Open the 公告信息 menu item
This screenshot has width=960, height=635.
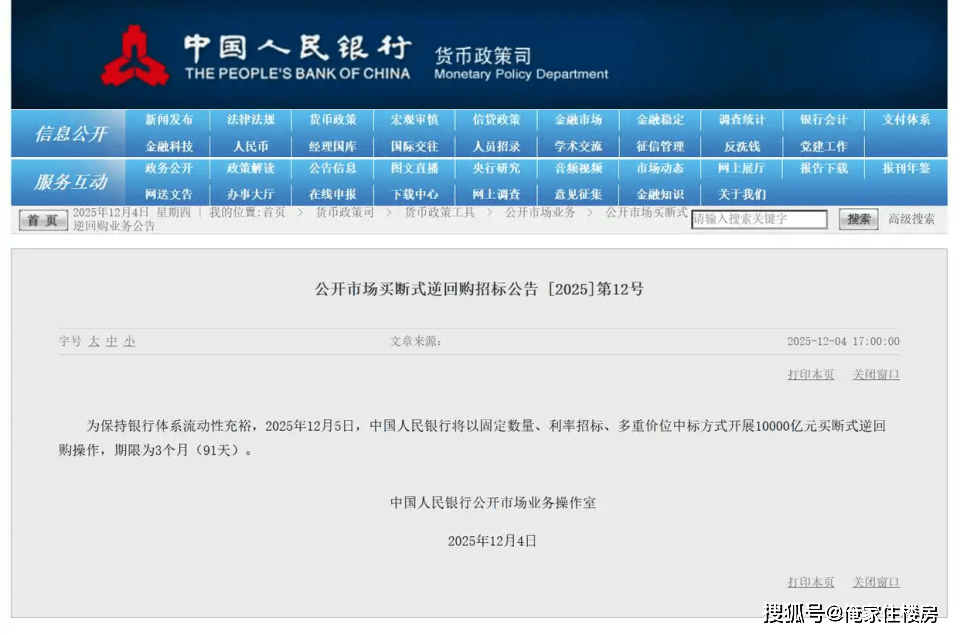coord(333,169)
